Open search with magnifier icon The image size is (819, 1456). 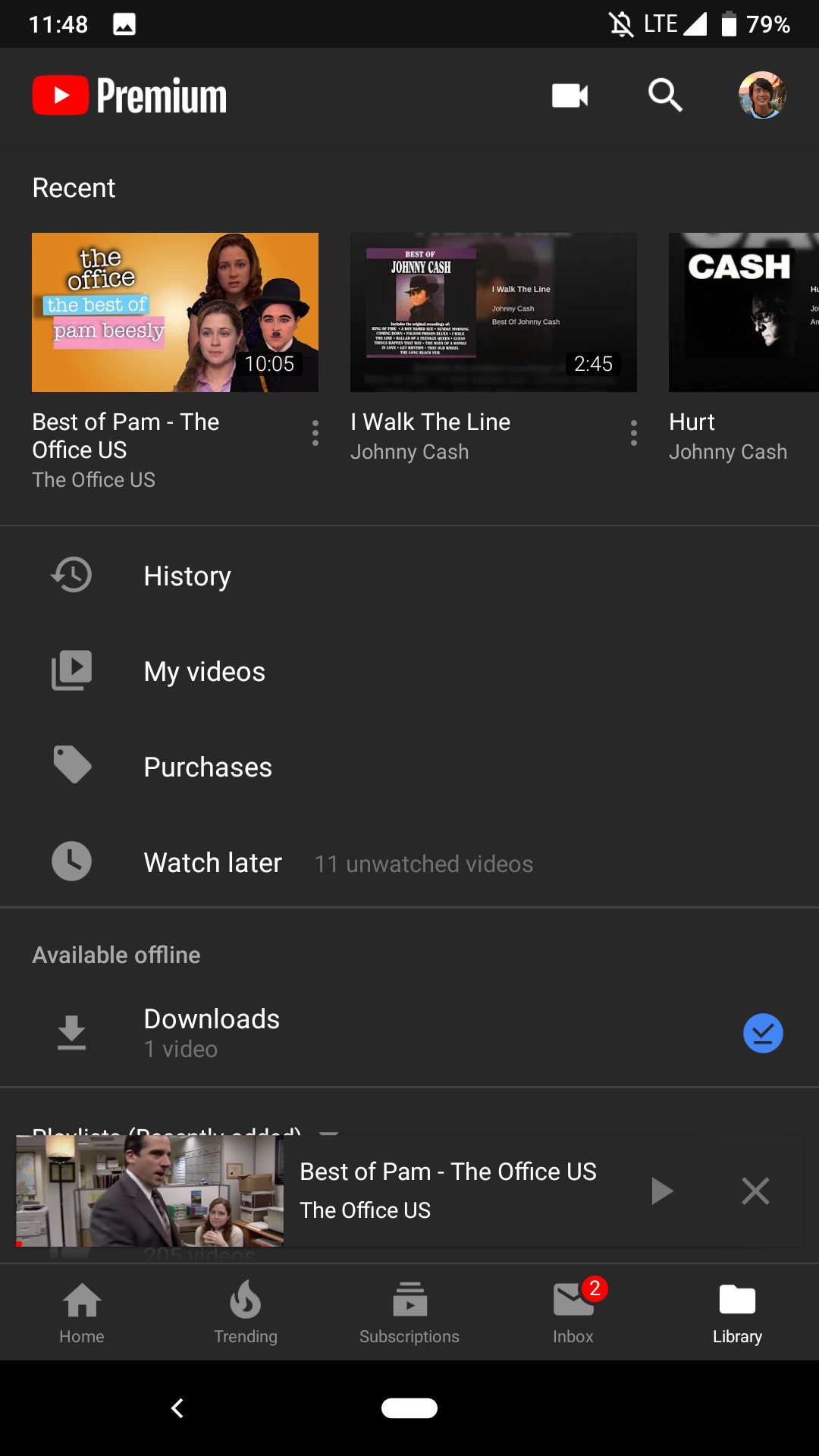(665, 96)
